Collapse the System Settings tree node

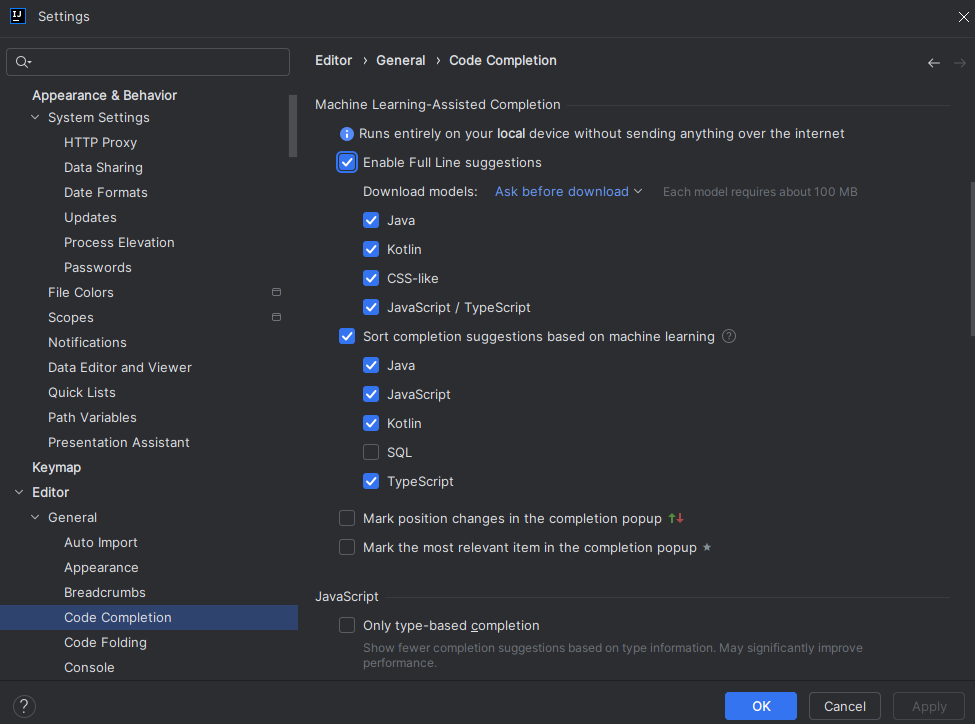(x=35, y=118)
